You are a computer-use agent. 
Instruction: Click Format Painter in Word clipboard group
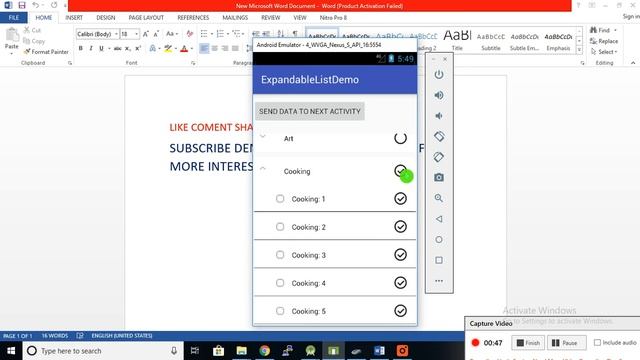[46, 52]
